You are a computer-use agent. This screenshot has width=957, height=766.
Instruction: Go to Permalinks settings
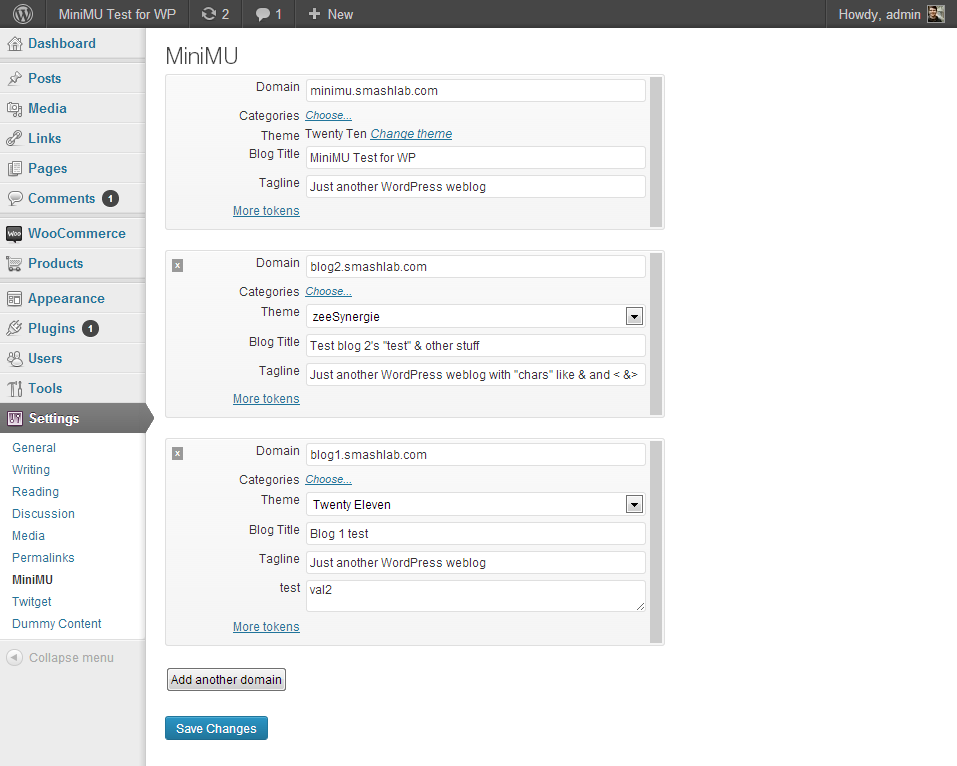point(43,557)
